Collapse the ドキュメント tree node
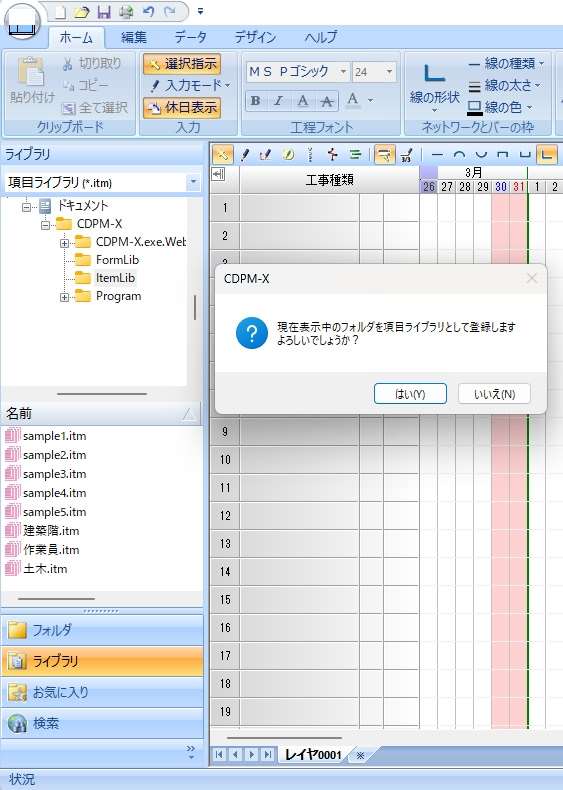 click(x=26, y=206)
